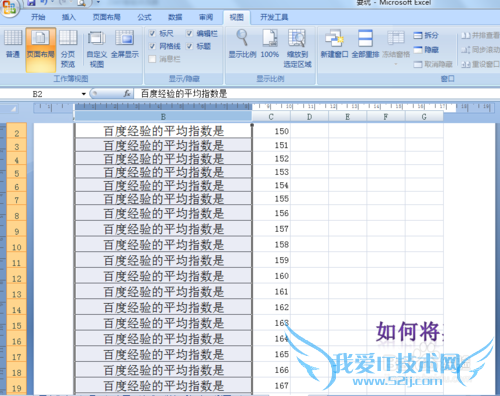Select column D header
This screenshot has height=396, width=500.
pos(309,117)
